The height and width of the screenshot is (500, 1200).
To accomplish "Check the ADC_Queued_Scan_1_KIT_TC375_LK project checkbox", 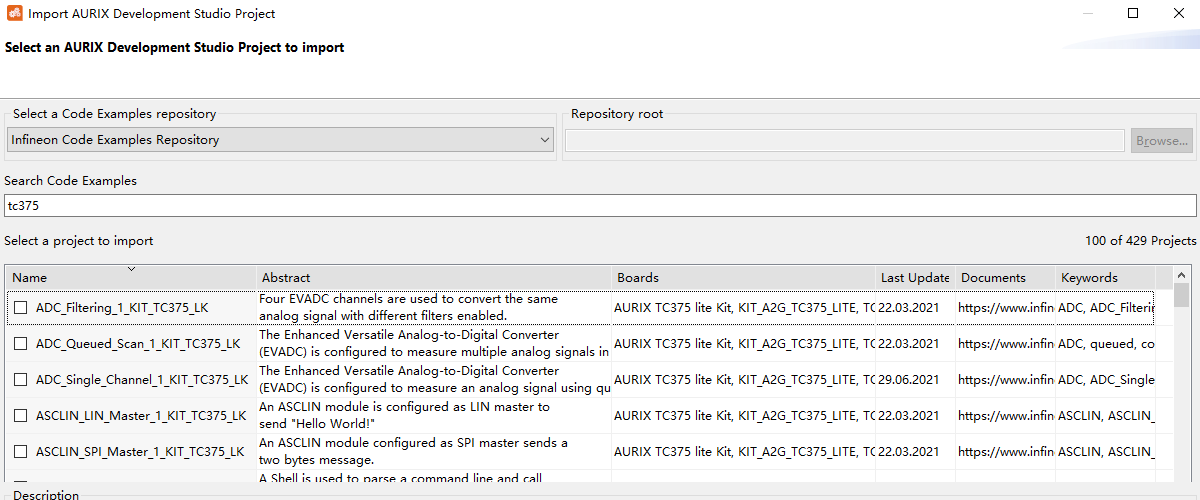I will pos(20,344).
